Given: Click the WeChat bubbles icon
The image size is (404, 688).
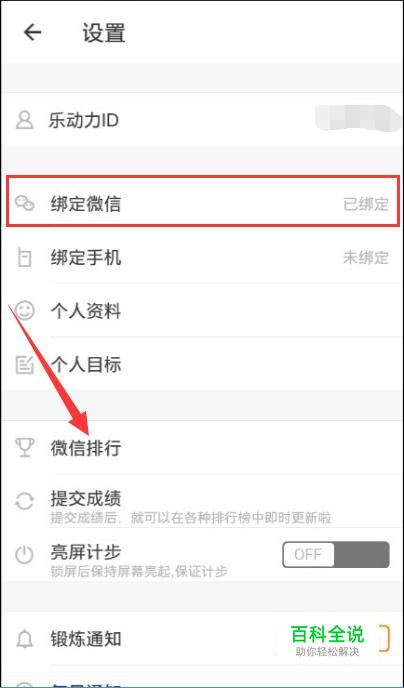Looking at the screenshot, I should (24, 203).
